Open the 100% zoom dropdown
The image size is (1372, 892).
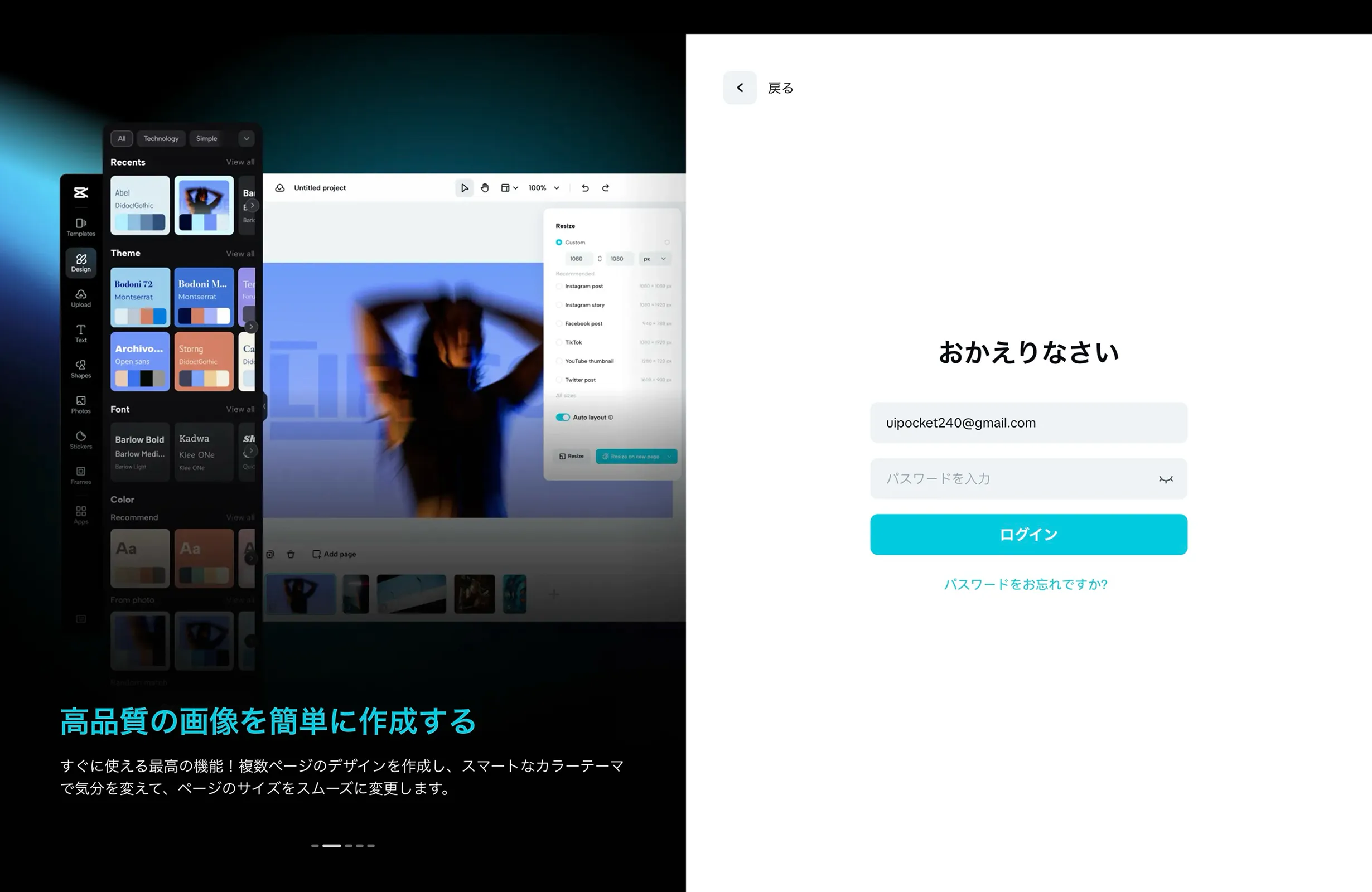coord(544,188)
